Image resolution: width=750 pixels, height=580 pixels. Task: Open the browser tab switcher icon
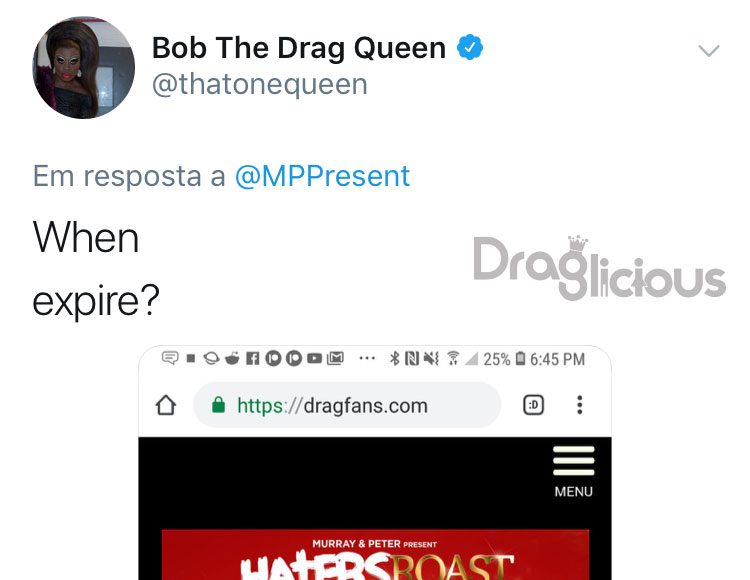point(533,405)
